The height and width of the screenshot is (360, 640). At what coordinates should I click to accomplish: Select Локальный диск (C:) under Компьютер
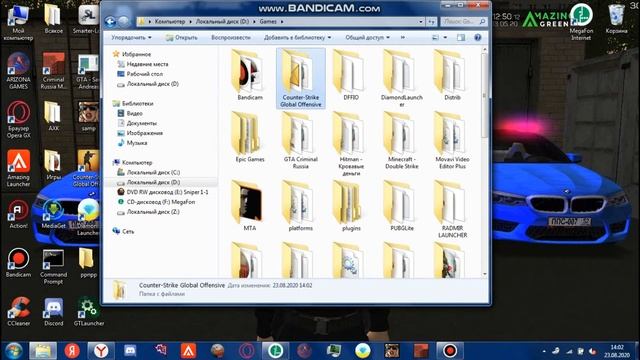[x=149, y=172]
